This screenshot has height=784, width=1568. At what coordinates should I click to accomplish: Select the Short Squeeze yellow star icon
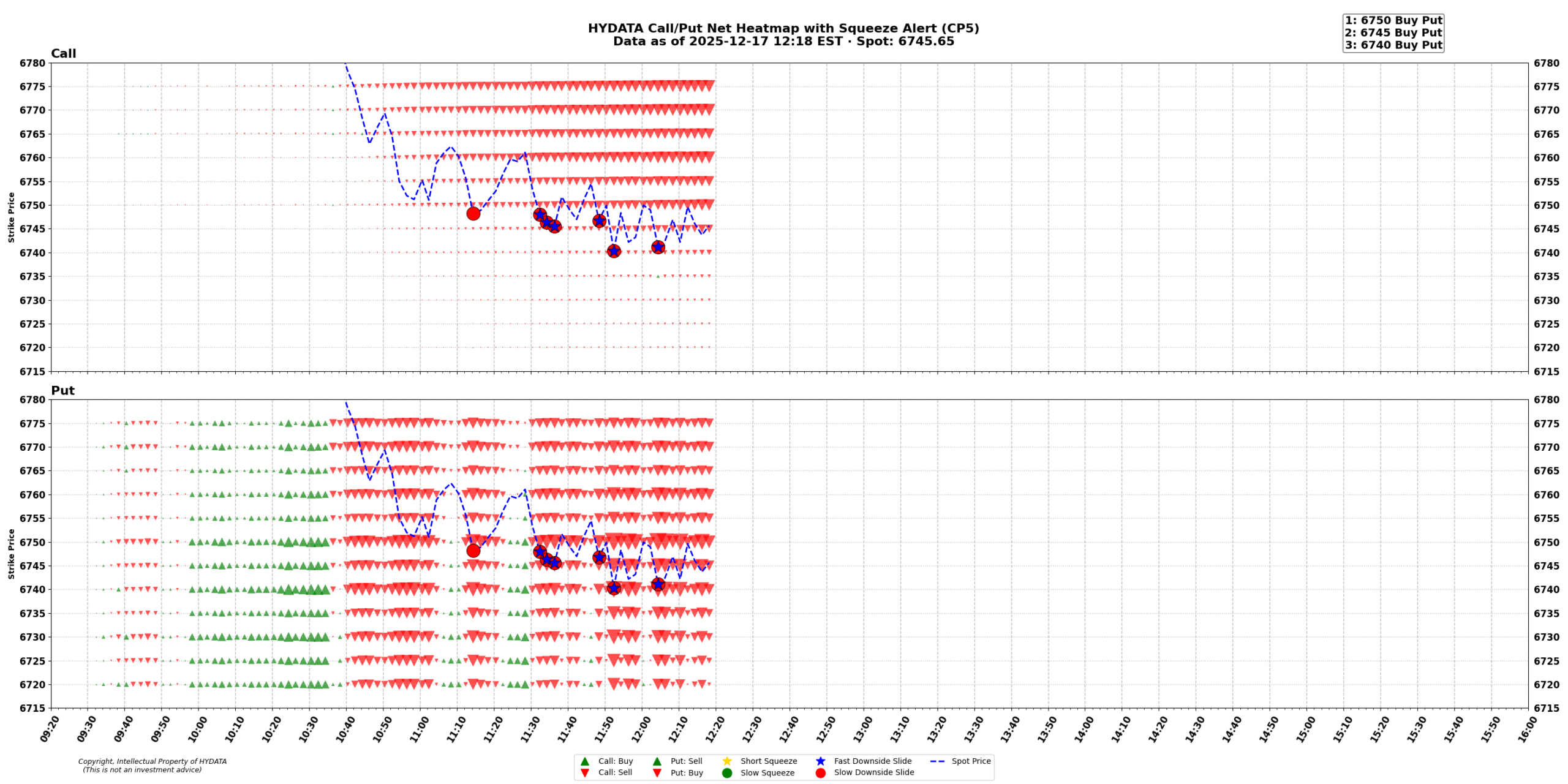pos(727,761)
